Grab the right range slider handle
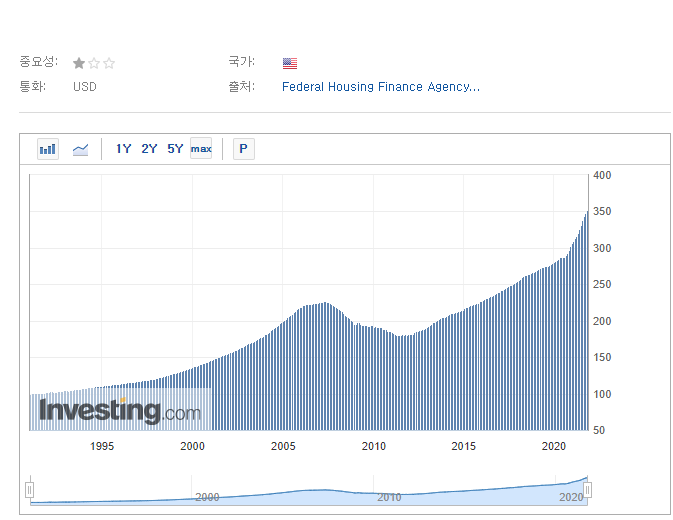Image resolution: width=673 pixels, height=520 pixels. point(587,490)
